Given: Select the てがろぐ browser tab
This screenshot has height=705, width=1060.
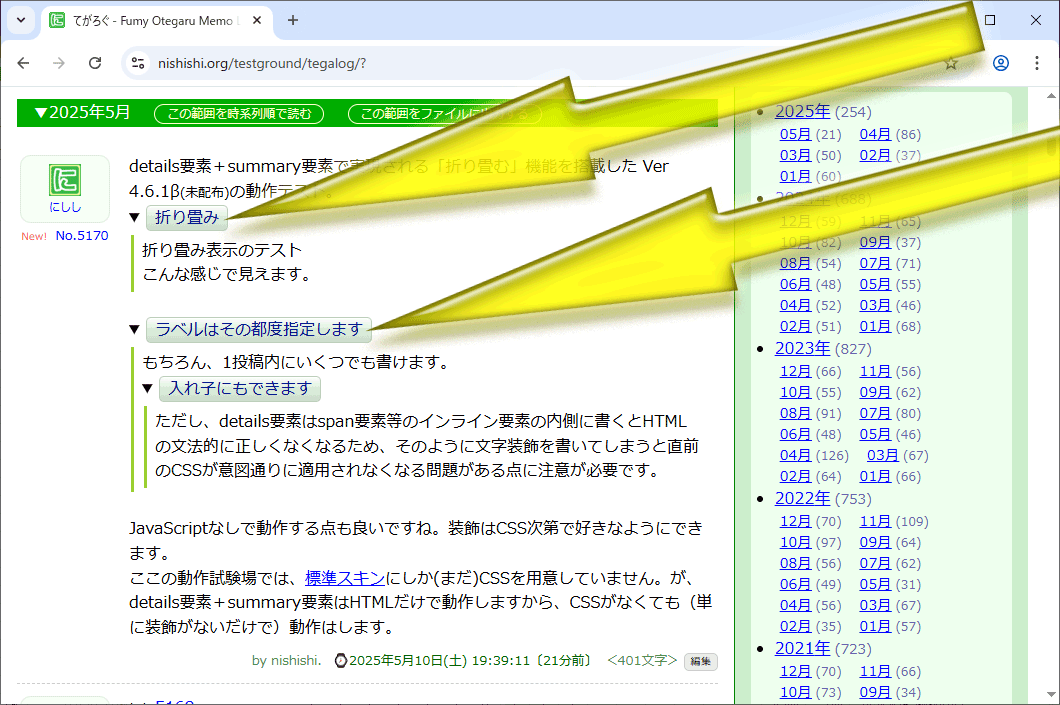Looking at the screenshot, I should pos(150,20).
